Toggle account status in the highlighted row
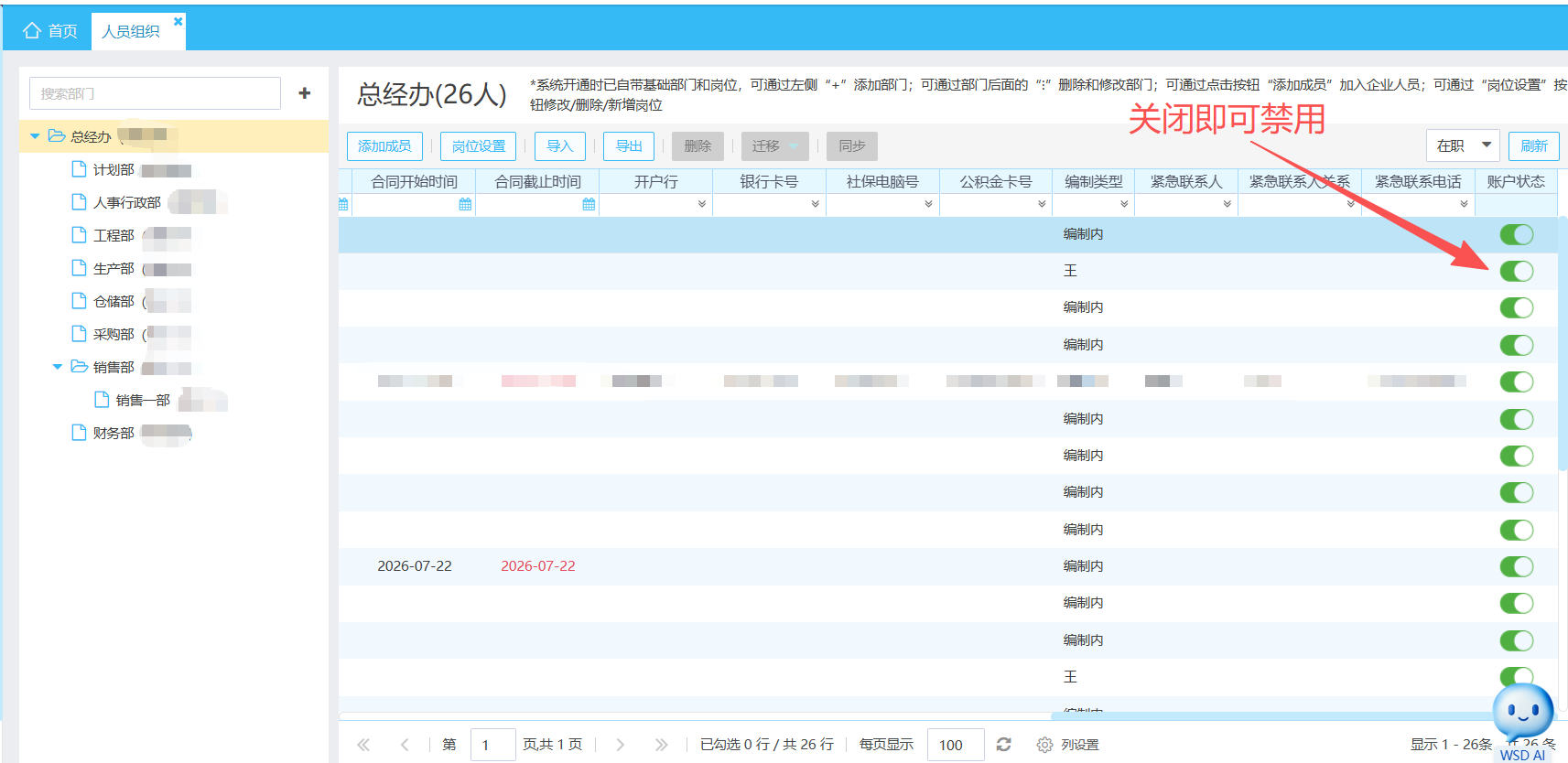Screen dimensions: 1568x763 point(1517,234)
